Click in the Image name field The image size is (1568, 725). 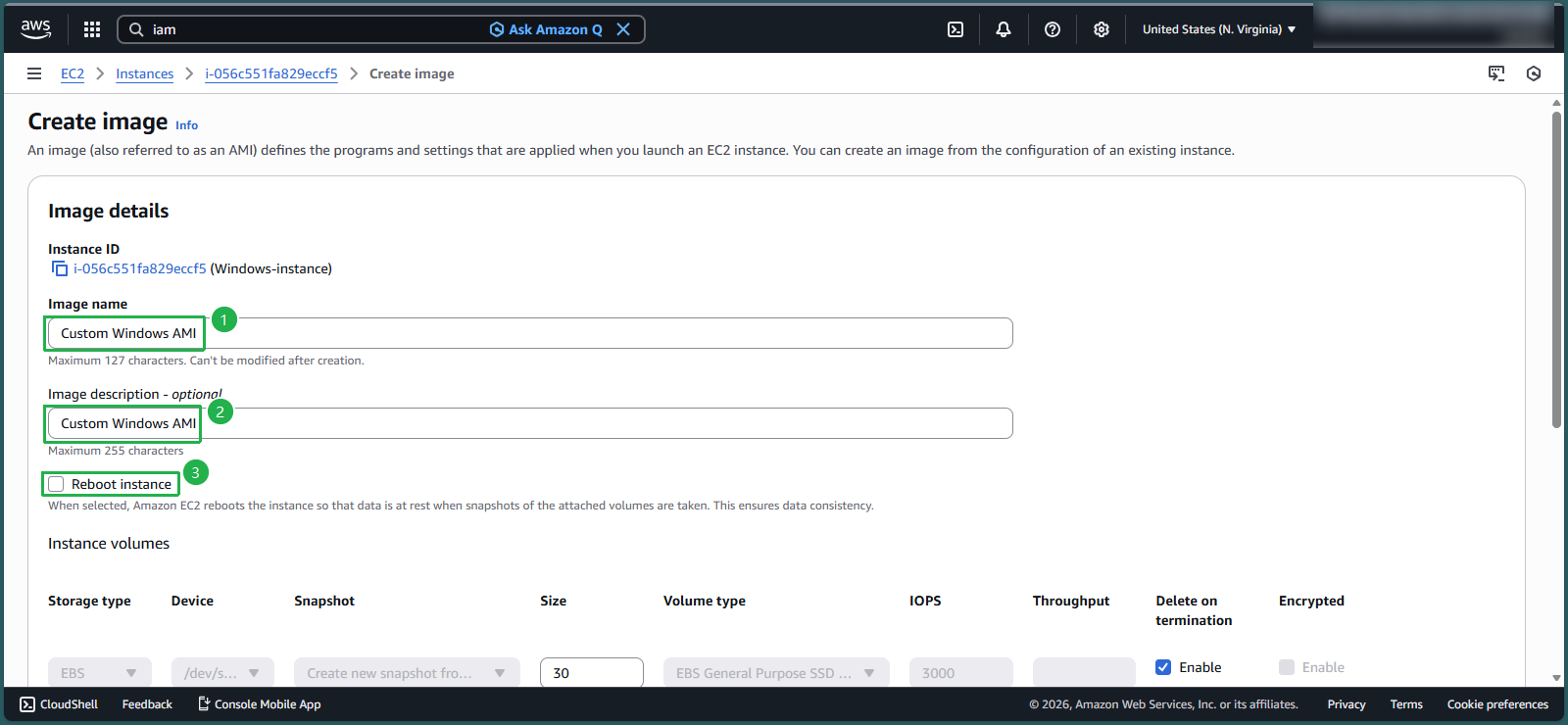[x=530, y=333]
